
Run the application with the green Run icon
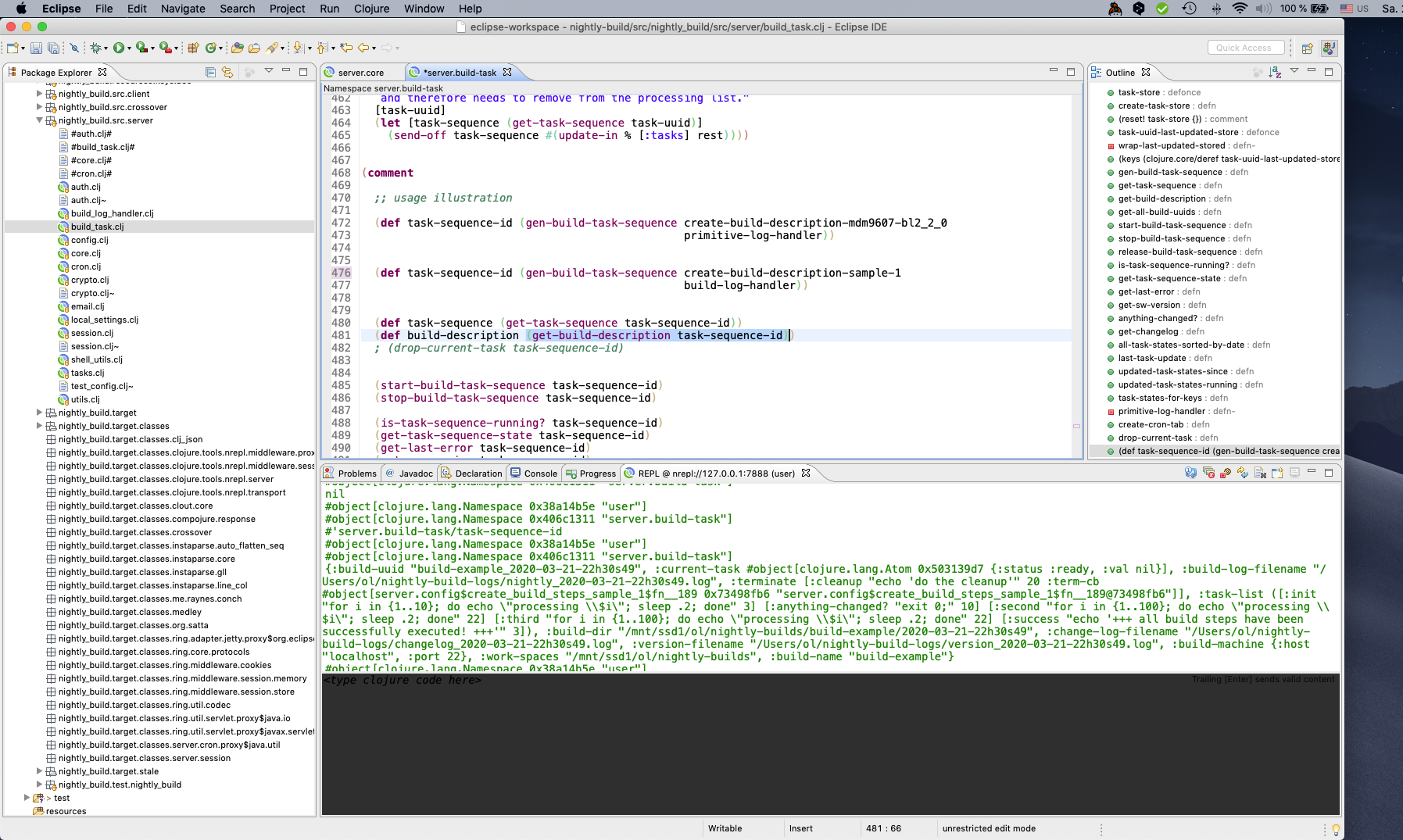(119, 48)
